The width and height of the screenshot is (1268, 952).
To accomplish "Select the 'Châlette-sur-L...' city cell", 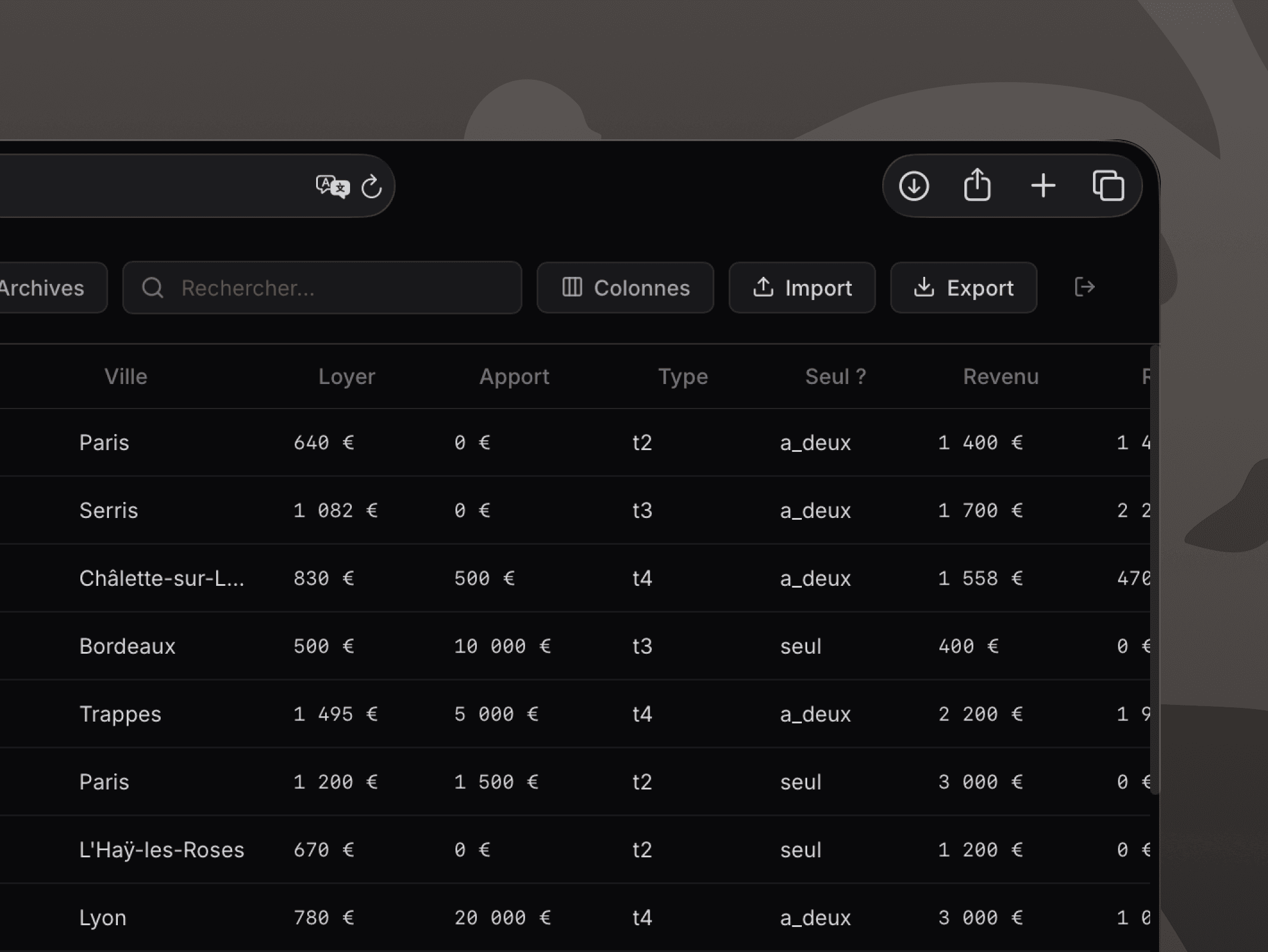I will 162,578.
